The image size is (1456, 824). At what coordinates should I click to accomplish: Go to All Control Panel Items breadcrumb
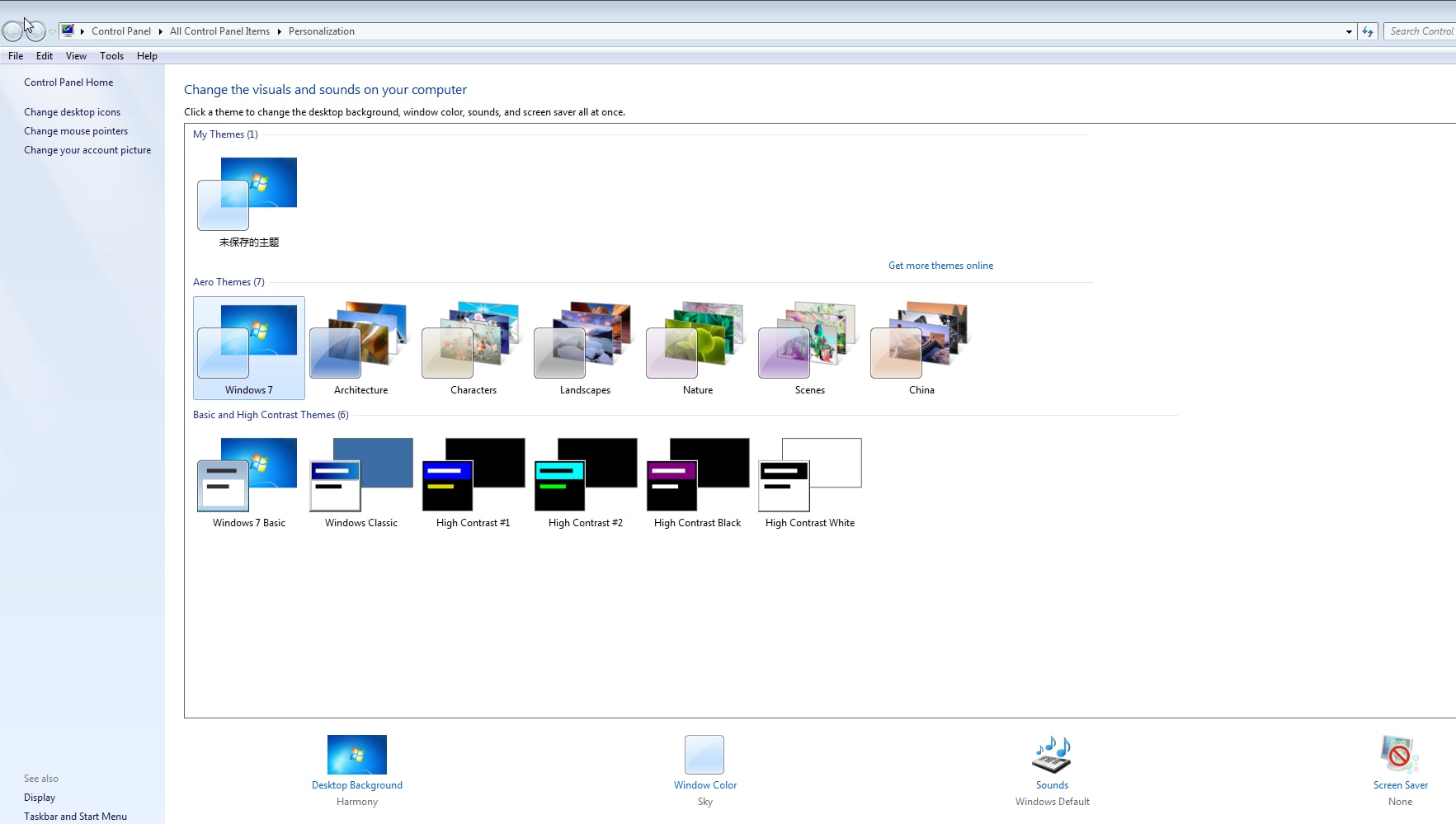[219, 31]
